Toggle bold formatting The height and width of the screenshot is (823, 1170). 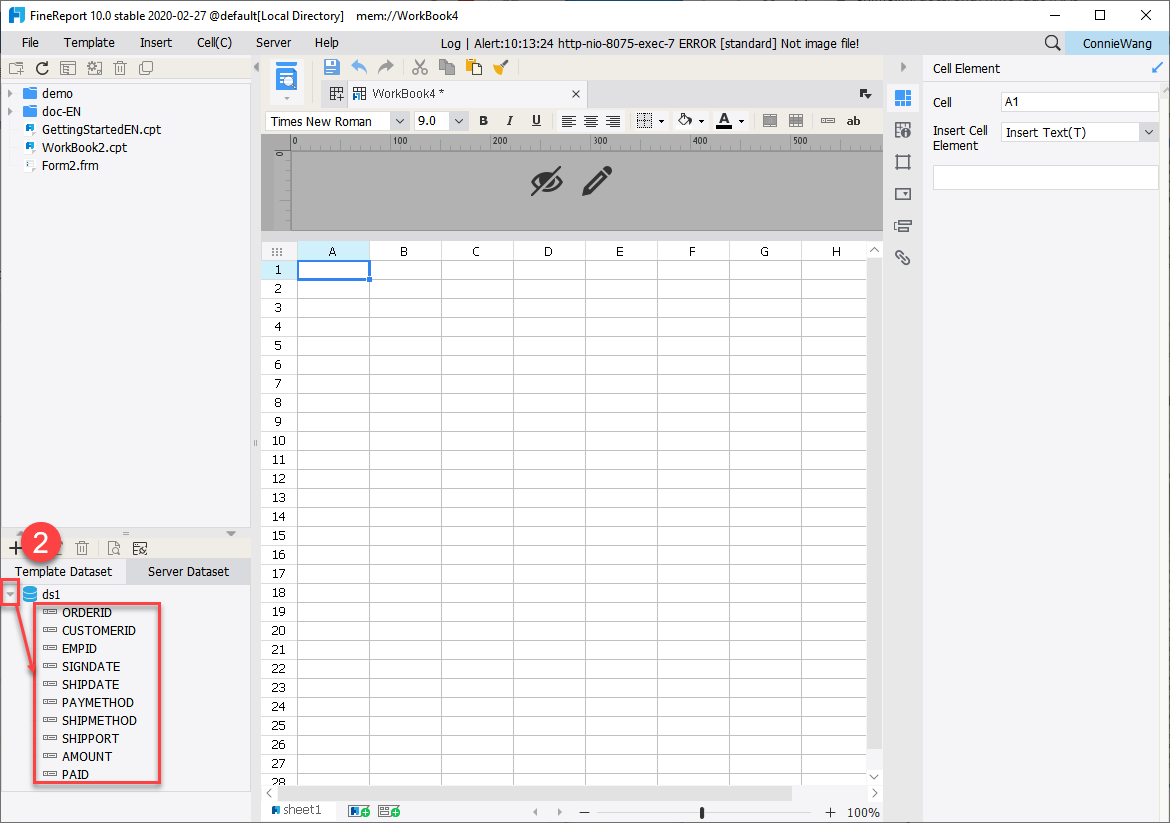pyautogui.click(x=483, y=120)
